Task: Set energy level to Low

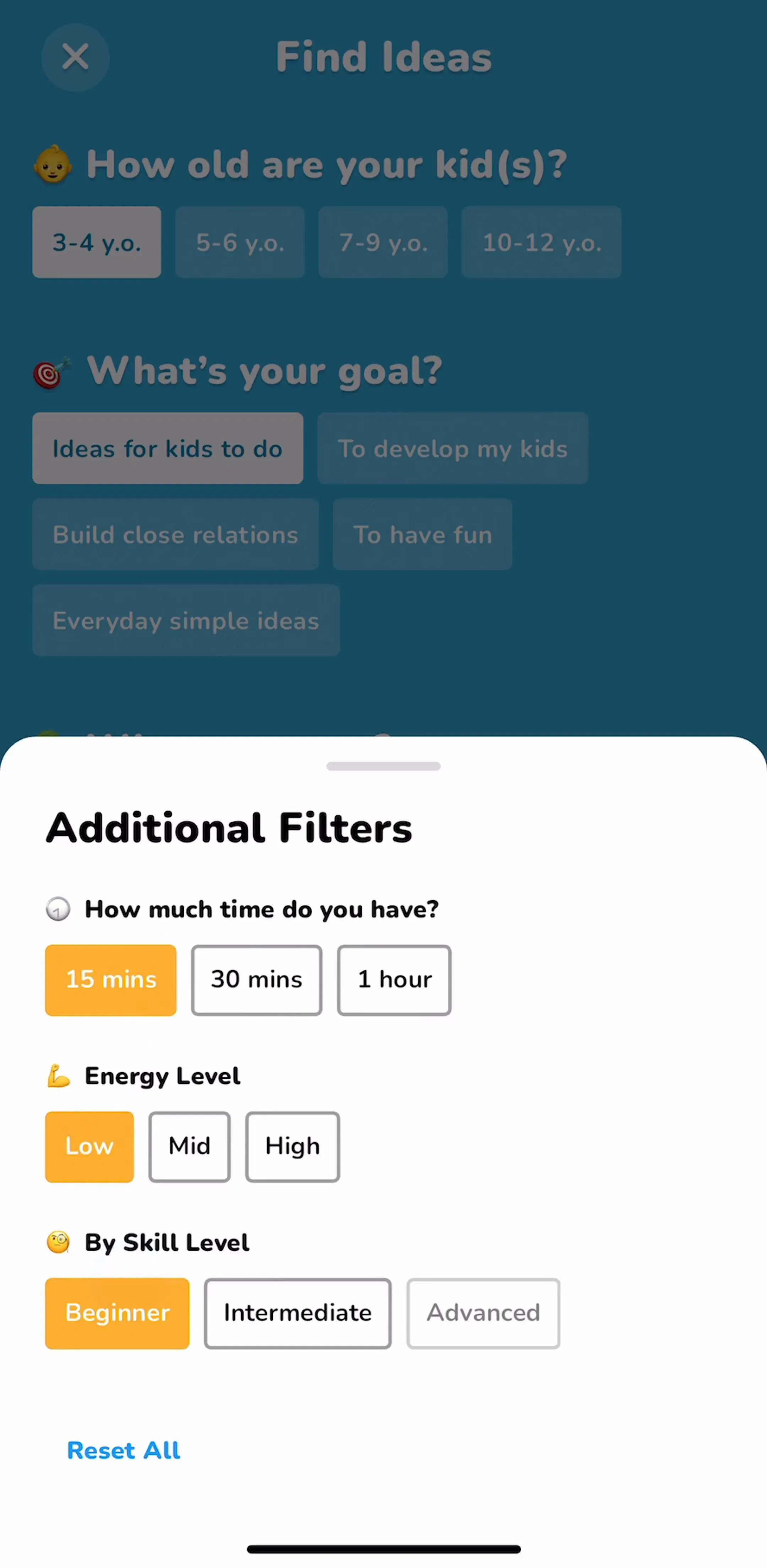Action: click(89, 1147)
